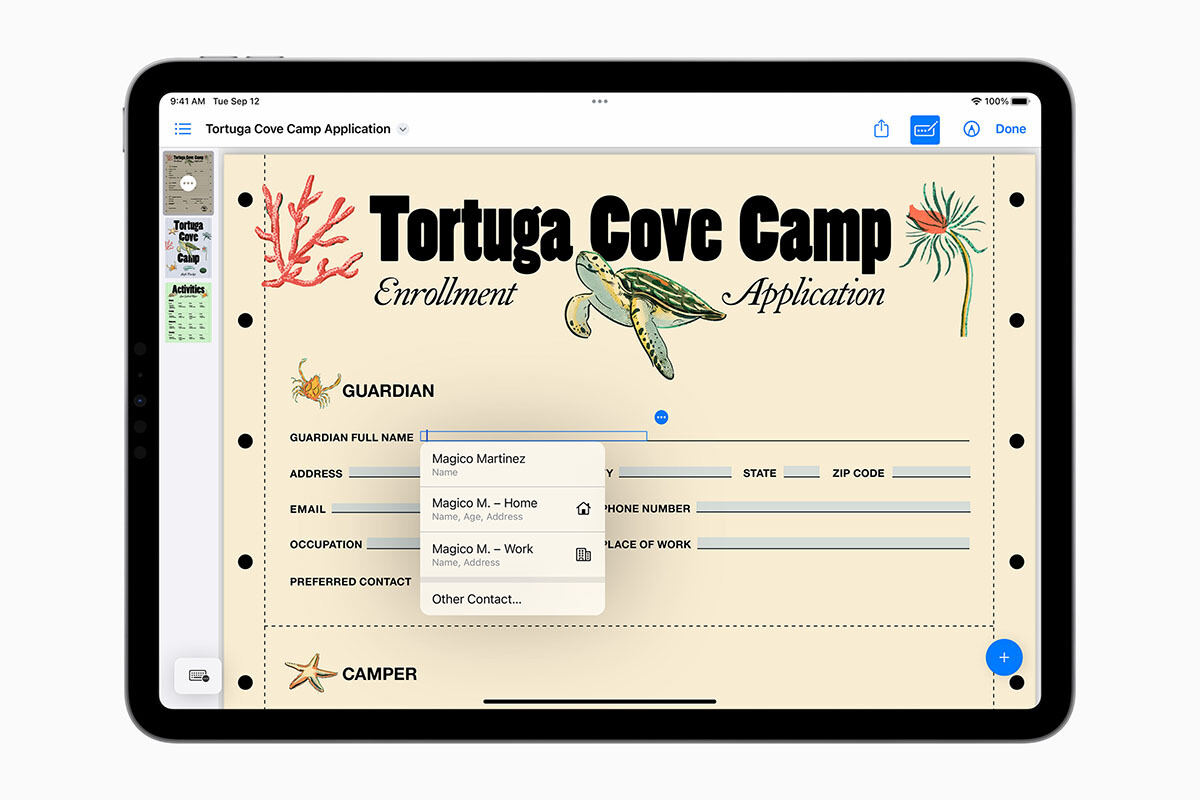Tap the blue more options dot above field

pyautogui.click(x=660, y=417)
